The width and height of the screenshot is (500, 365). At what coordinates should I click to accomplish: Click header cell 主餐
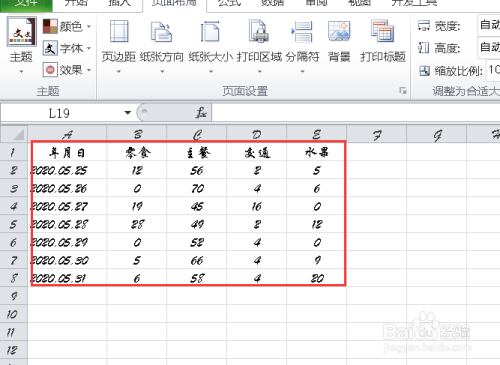(x=197, y=153)
